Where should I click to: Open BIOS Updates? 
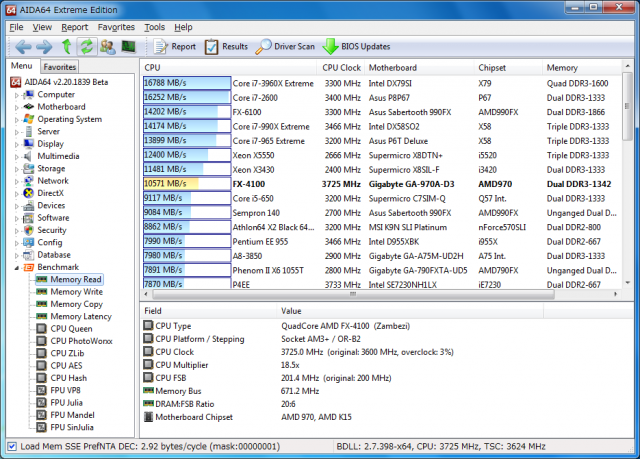356,47
